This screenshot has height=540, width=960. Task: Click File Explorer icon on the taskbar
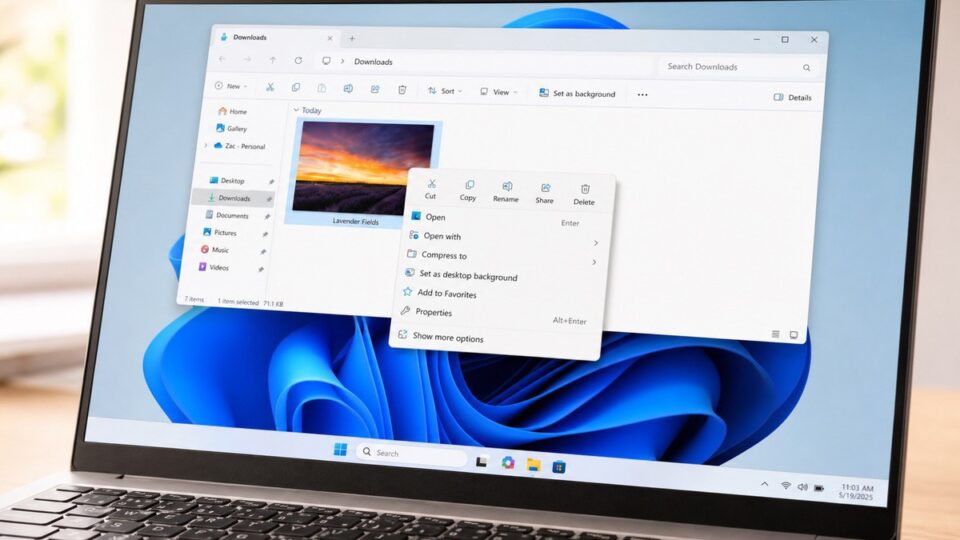(533, 465)
